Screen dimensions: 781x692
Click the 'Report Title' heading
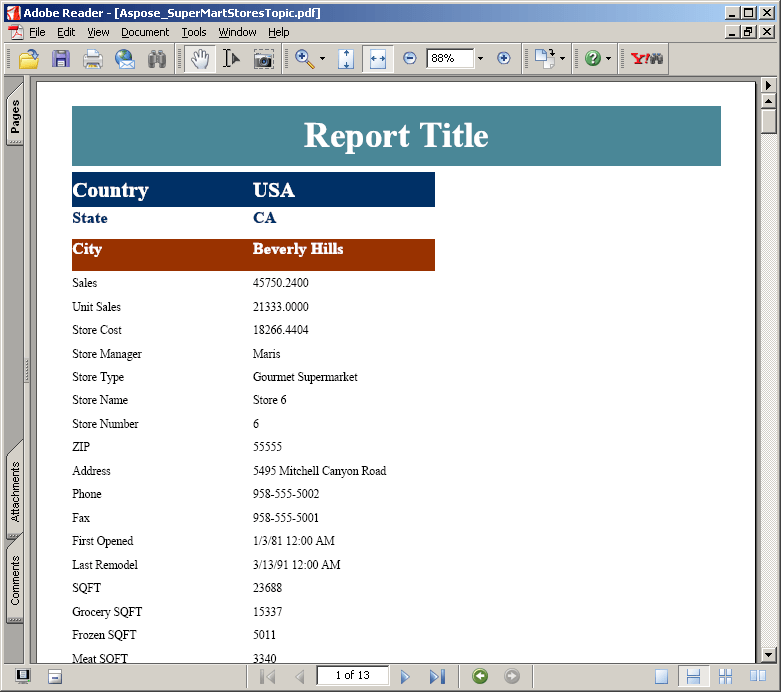(396, 136)
